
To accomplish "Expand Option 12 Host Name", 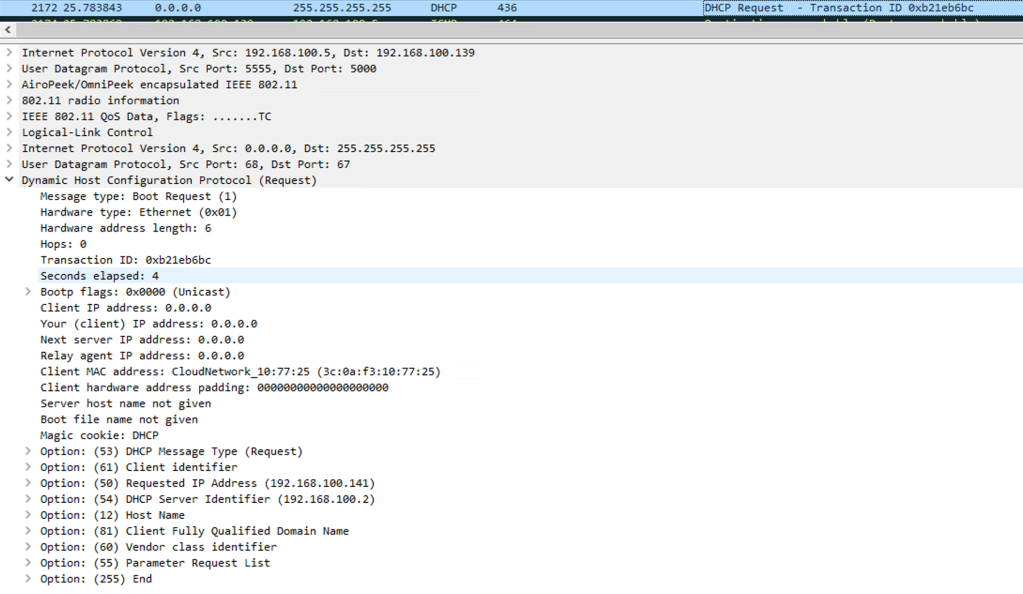I will [x=29, y=515].
